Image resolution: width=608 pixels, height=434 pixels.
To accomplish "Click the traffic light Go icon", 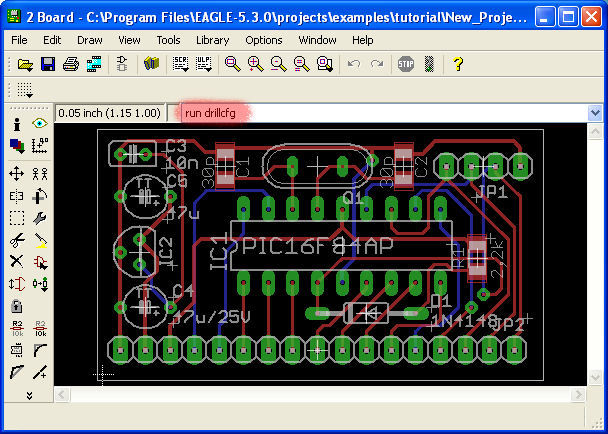I will point(429,64).
